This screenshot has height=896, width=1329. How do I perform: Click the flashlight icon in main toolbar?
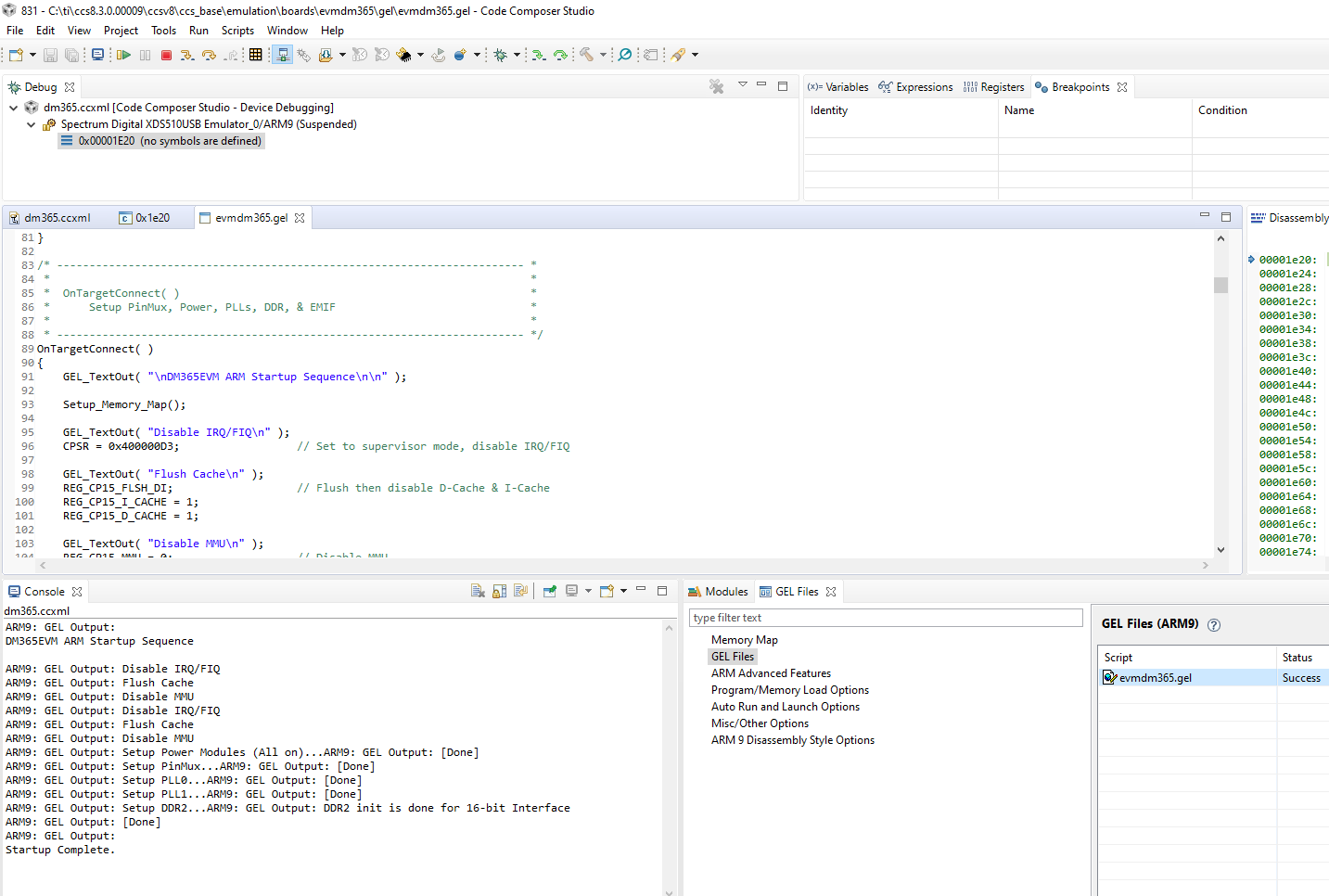[x=678, y=55]
